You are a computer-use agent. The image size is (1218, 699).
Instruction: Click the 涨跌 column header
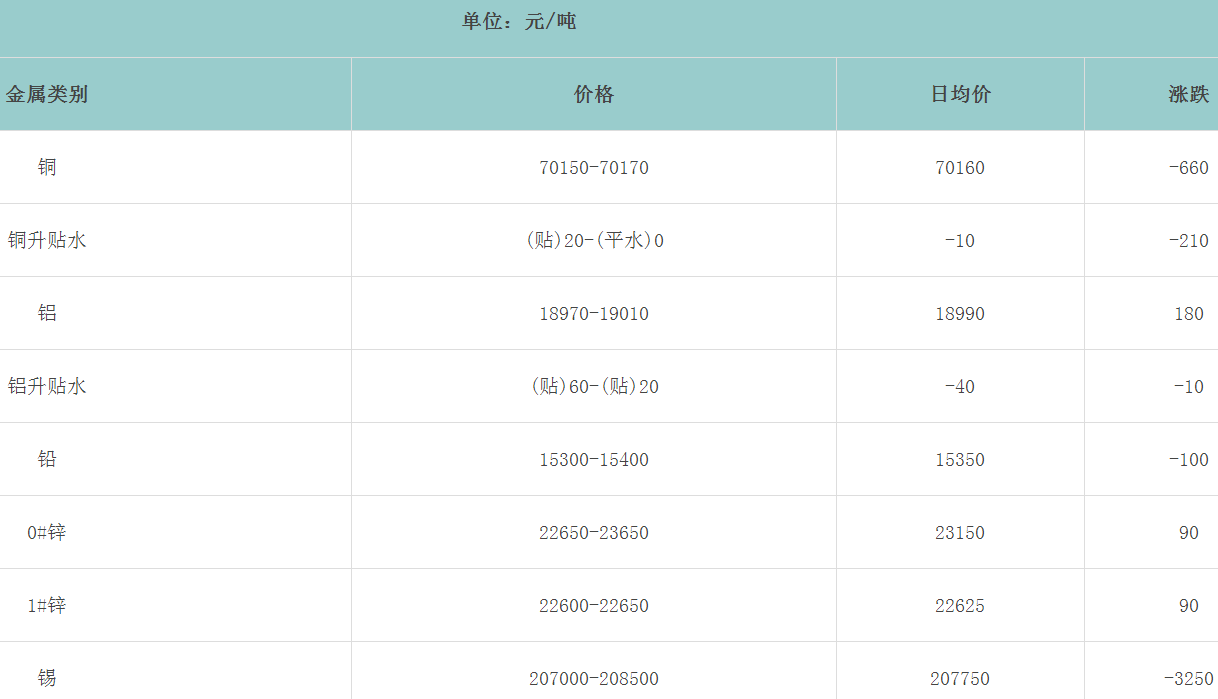pyautogui.click(x=1188, y=95)
